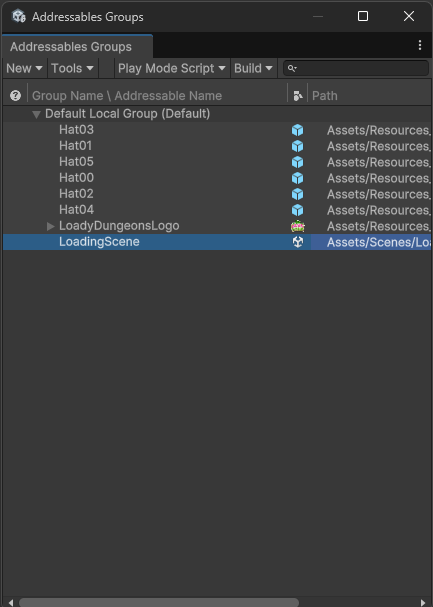Click the Hat03 prefab cube icon
The image size is (433, 607).
pyautogui.click(x=297, y=130)
